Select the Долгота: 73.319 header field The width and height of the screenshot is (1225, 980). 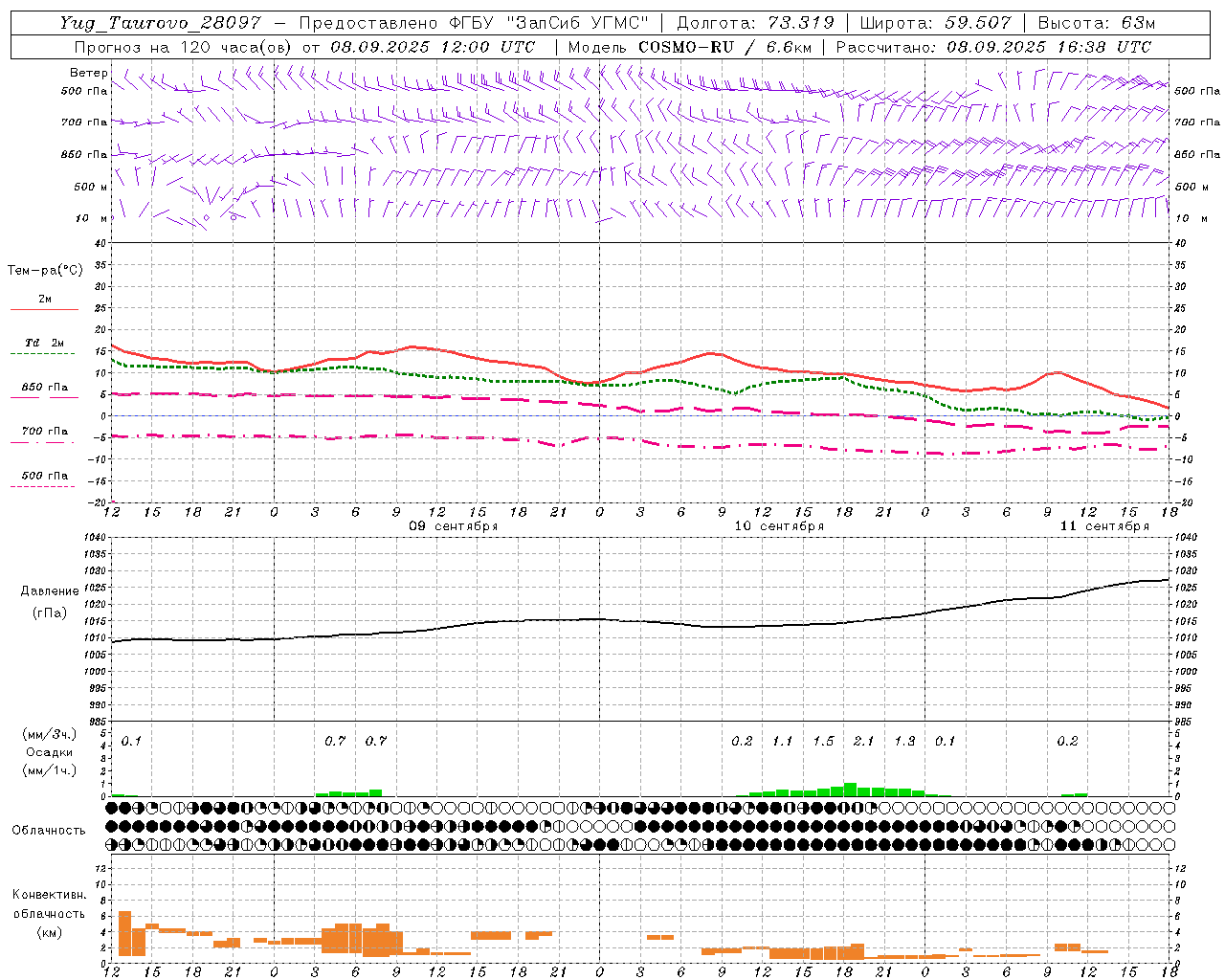coord(755,23)
